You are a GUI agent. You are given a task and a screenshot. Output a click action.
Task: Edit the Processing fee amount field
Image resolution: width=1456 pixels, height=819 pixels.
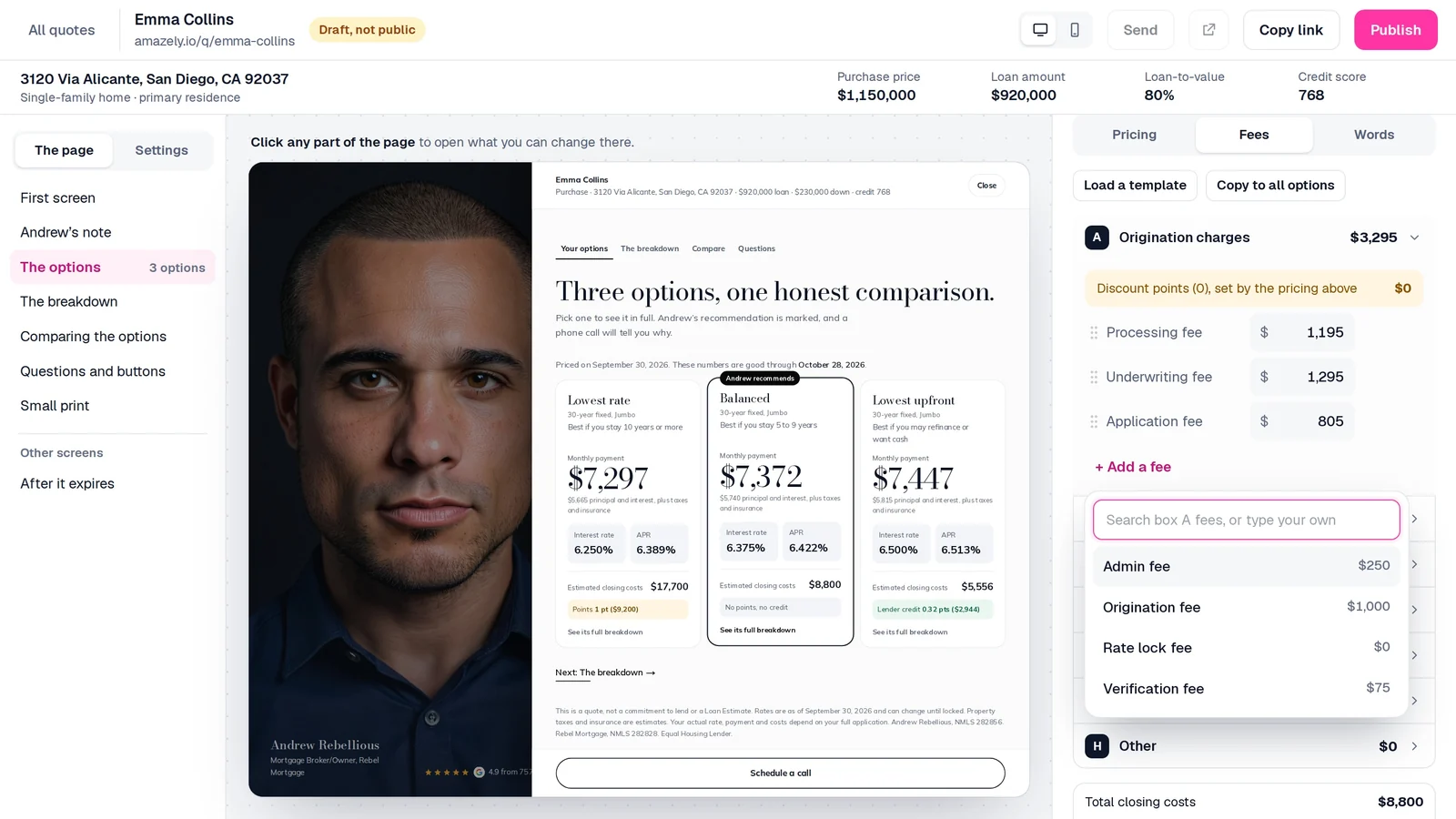pyautogui.click(x=1302, y=332)
